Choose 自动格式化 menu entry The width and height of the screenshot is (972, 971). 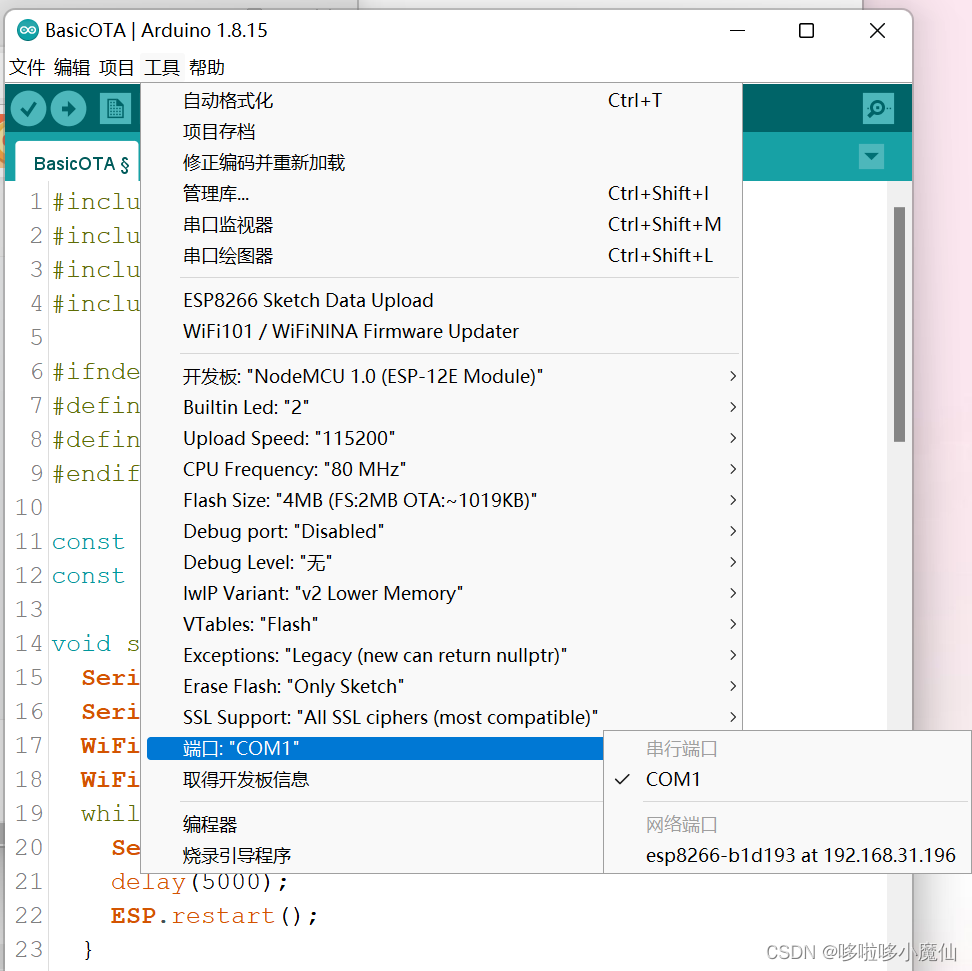pos(441,100)
